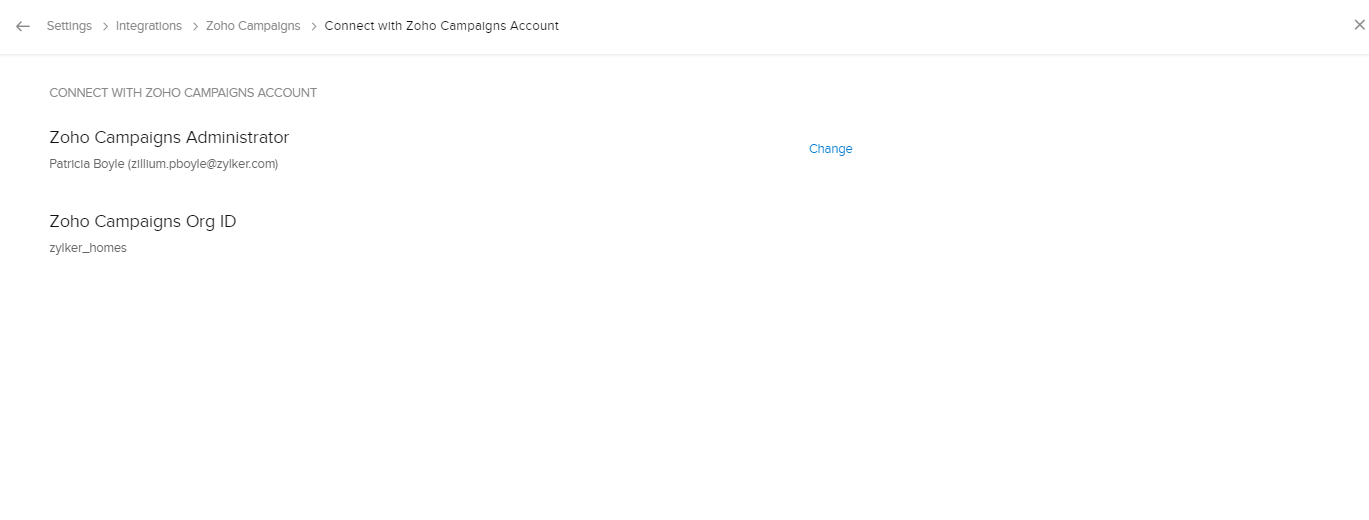Close the settings page with X icon
The image size is (1369, 520).
coord(1359,26)
